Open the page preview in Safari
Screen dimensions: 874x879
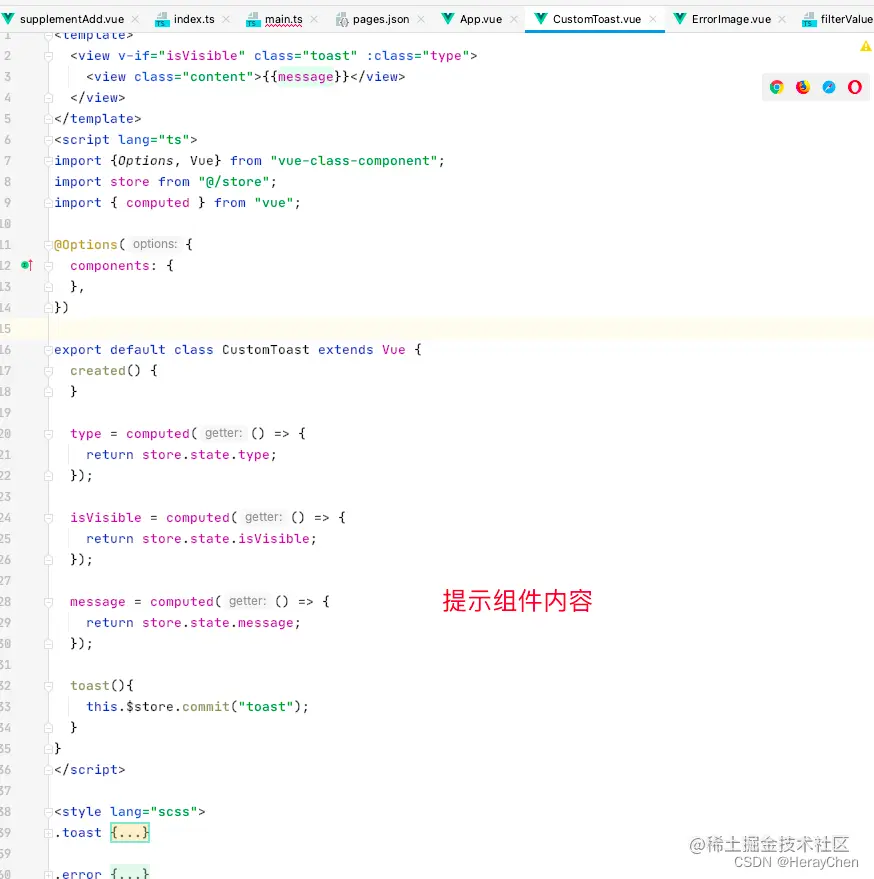click(x=829, y=87)
